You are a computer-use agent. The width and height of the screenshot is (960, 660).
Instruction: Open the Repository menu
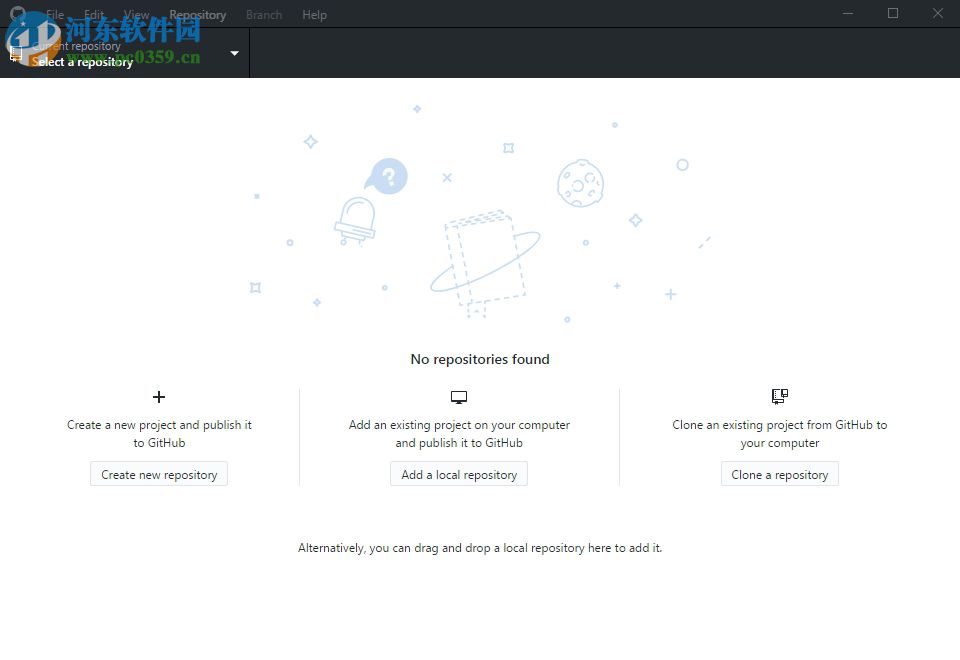pos(197,14)
